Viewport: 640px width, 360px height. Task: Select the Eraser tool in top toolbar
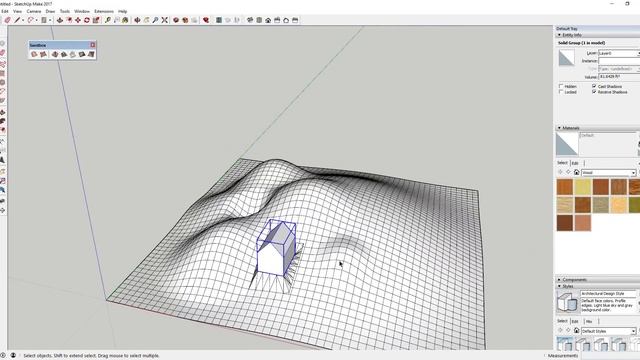coord(7,20)
